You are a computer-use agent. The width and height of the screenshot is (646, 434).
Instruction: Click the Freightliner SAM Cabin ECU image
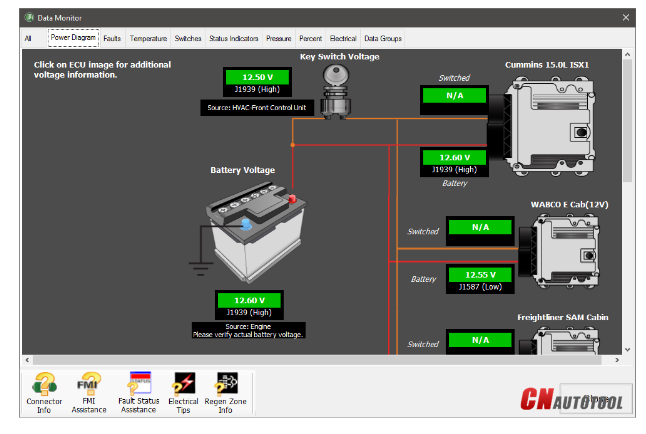coord(559,341)
